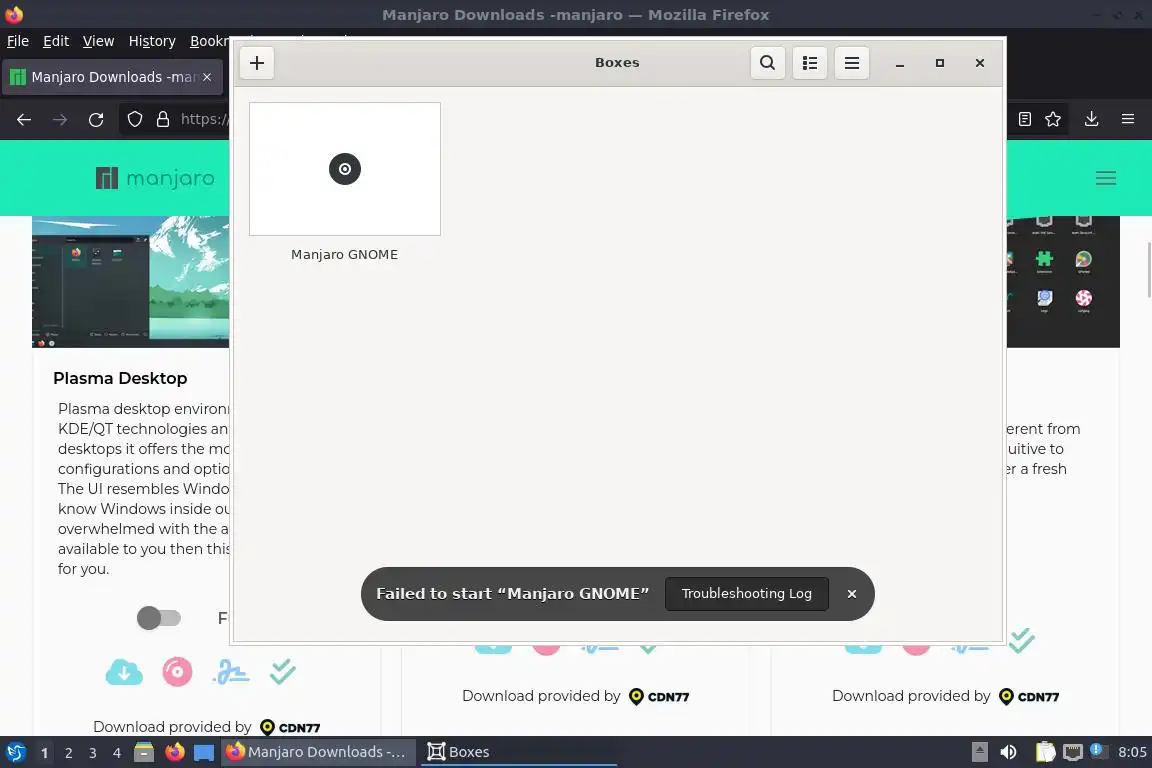This screenshot has width=1152, height=768.
Task: Create a new box with plus button
Action: [256, 63]
